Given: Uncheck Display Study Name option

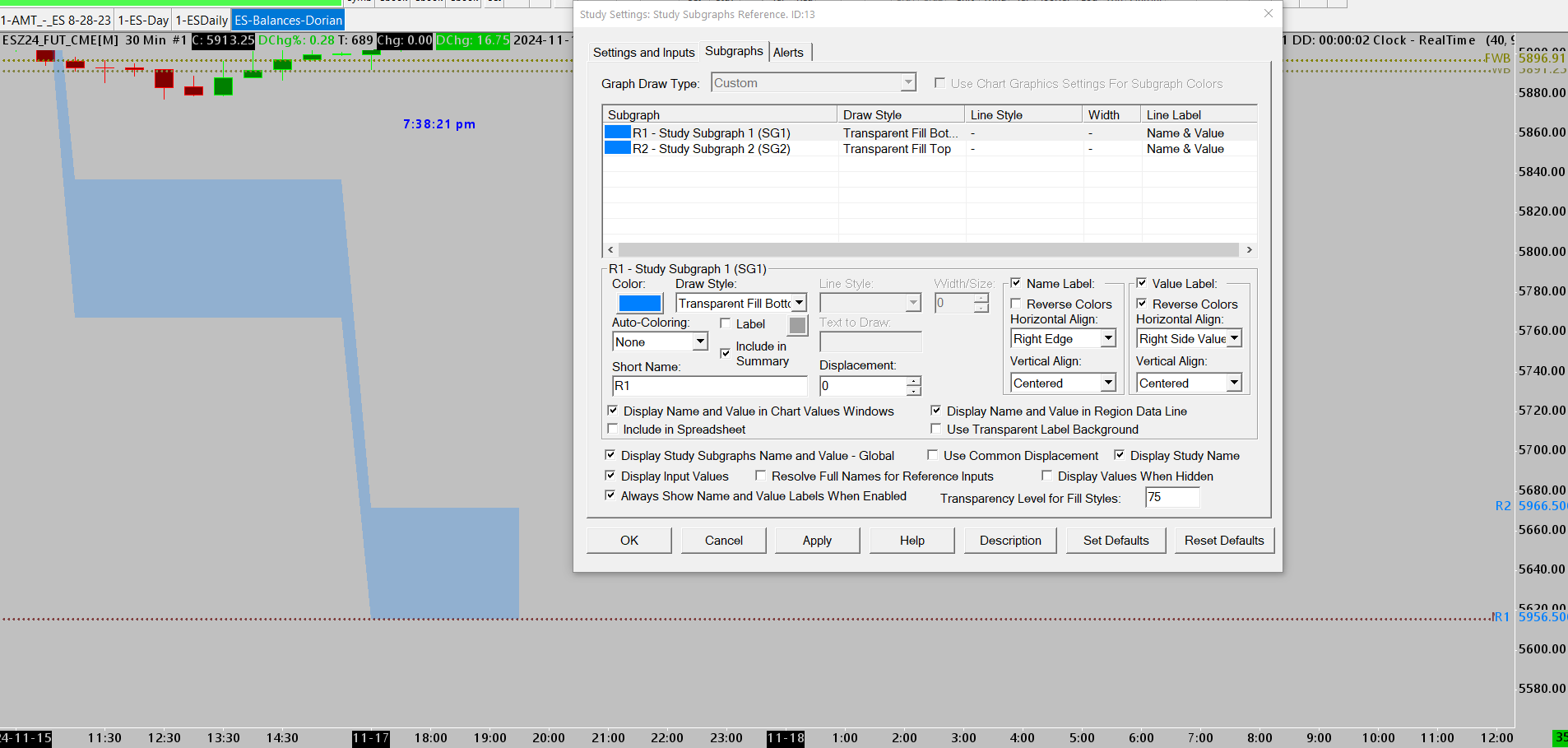Looking at the screenshot, I should tap(1119, 455).
